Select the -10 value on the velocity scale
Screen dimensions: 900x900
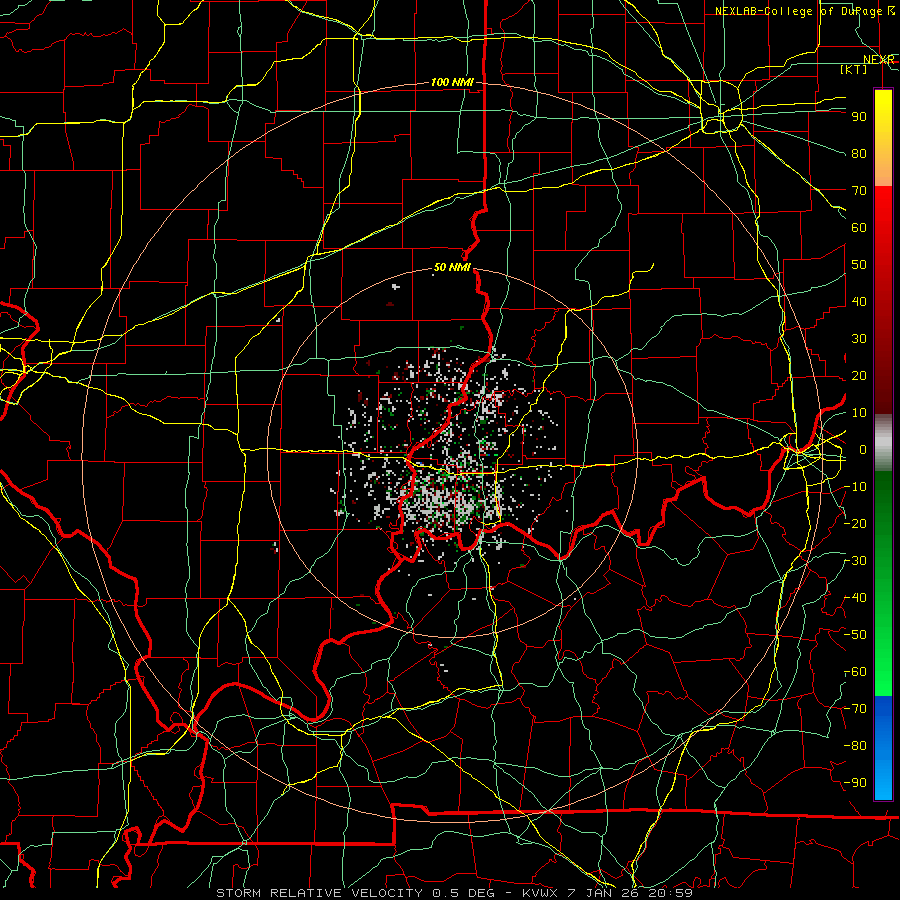click(856, 487)
